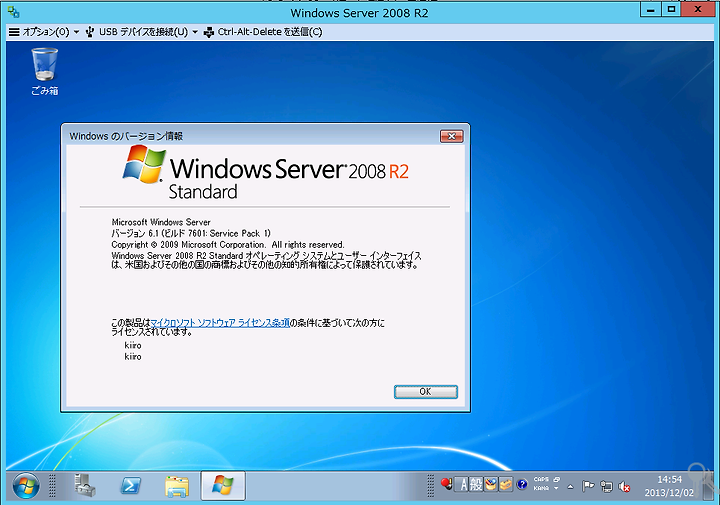This screenshot has width=720, height=505.
Task: Toggle the KANA indicator in language bar
Action: coord(541,488)
